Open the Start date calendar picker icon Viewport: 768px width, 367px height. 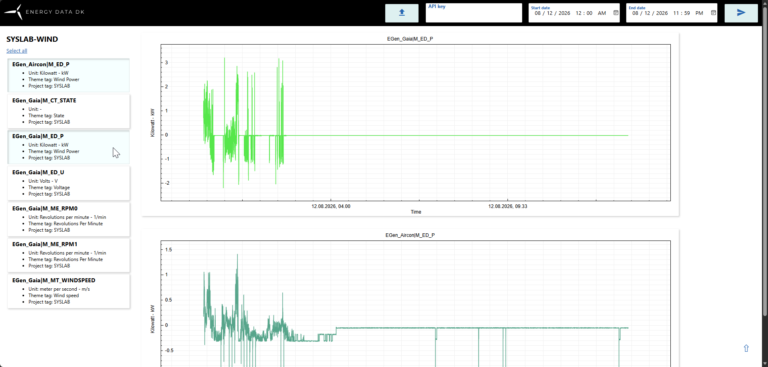click(616, 13)
